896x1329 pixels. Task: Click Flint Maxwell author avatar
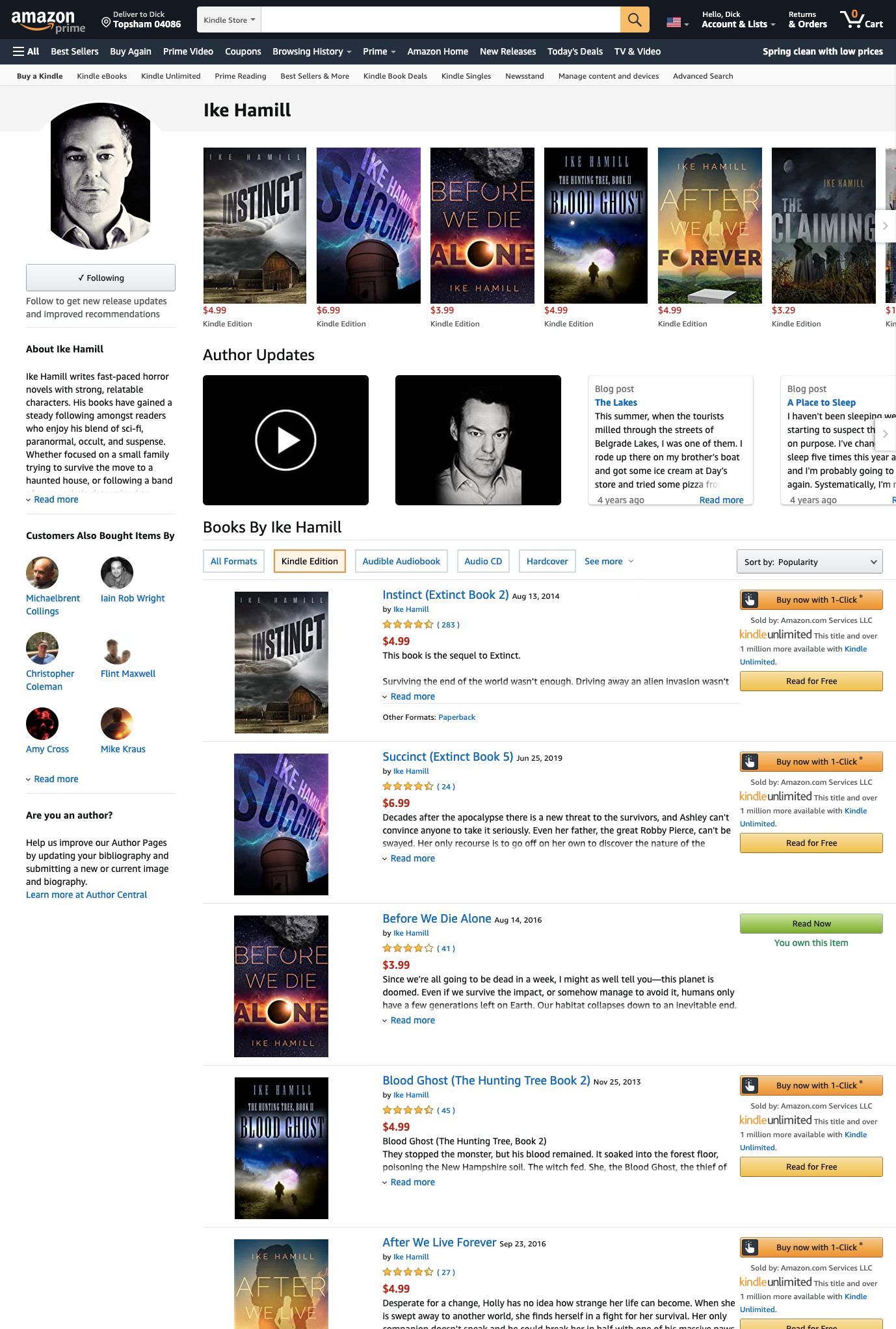[117, 648]
